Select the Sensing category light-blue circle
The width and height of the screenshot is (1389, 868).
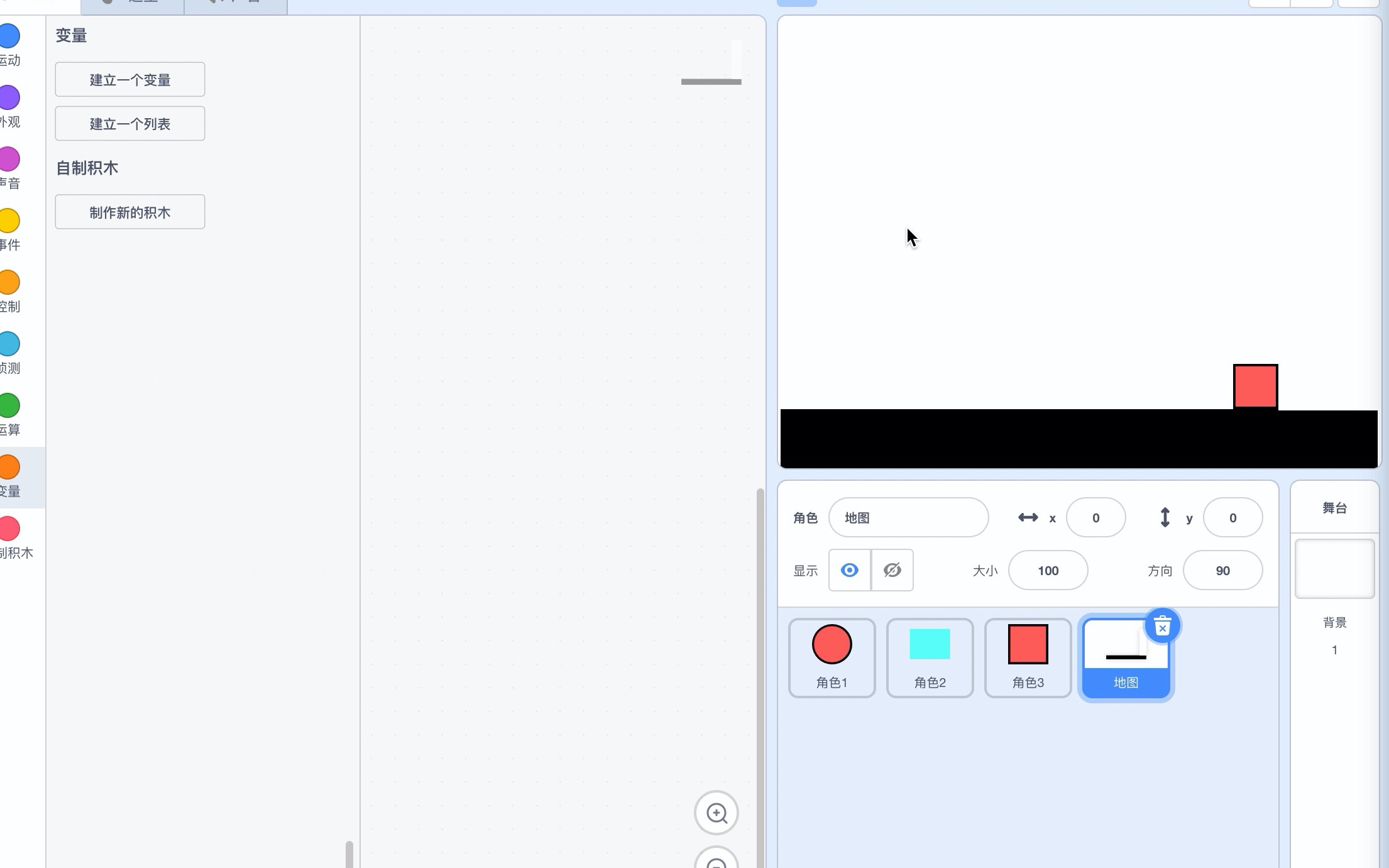point(9,344)
